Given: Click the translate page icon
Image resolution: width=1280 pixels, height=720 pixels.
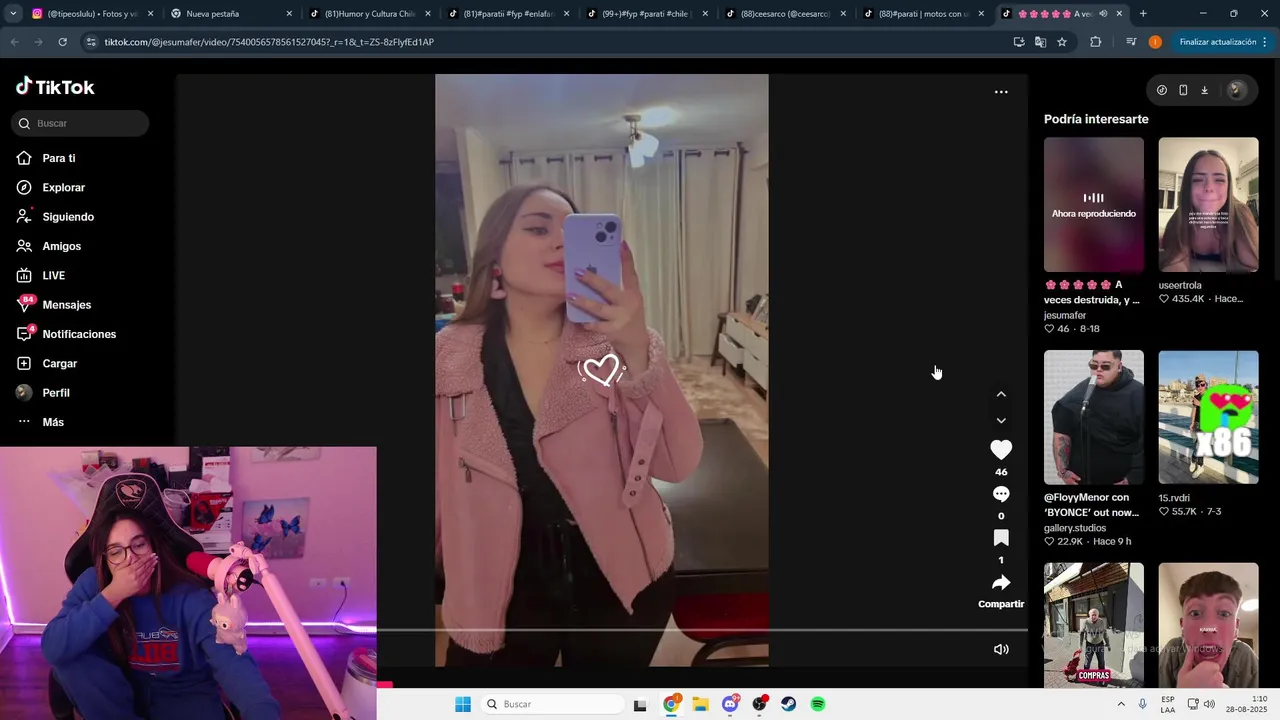Looking at the screenshot, I should pos(1040,42).
